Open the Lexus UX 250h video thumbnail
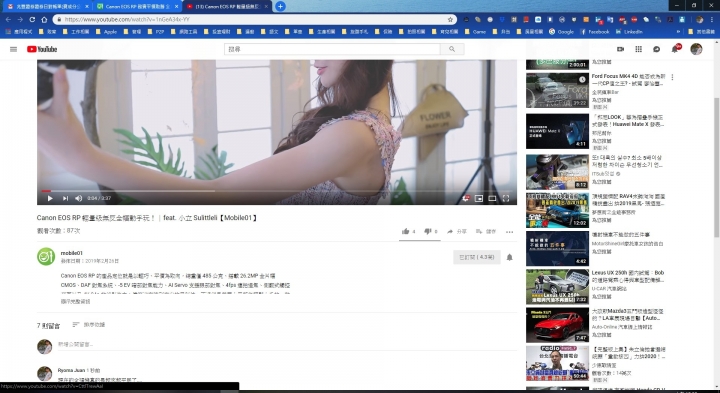Screen dimensions: 720x393 click(557, 286)
